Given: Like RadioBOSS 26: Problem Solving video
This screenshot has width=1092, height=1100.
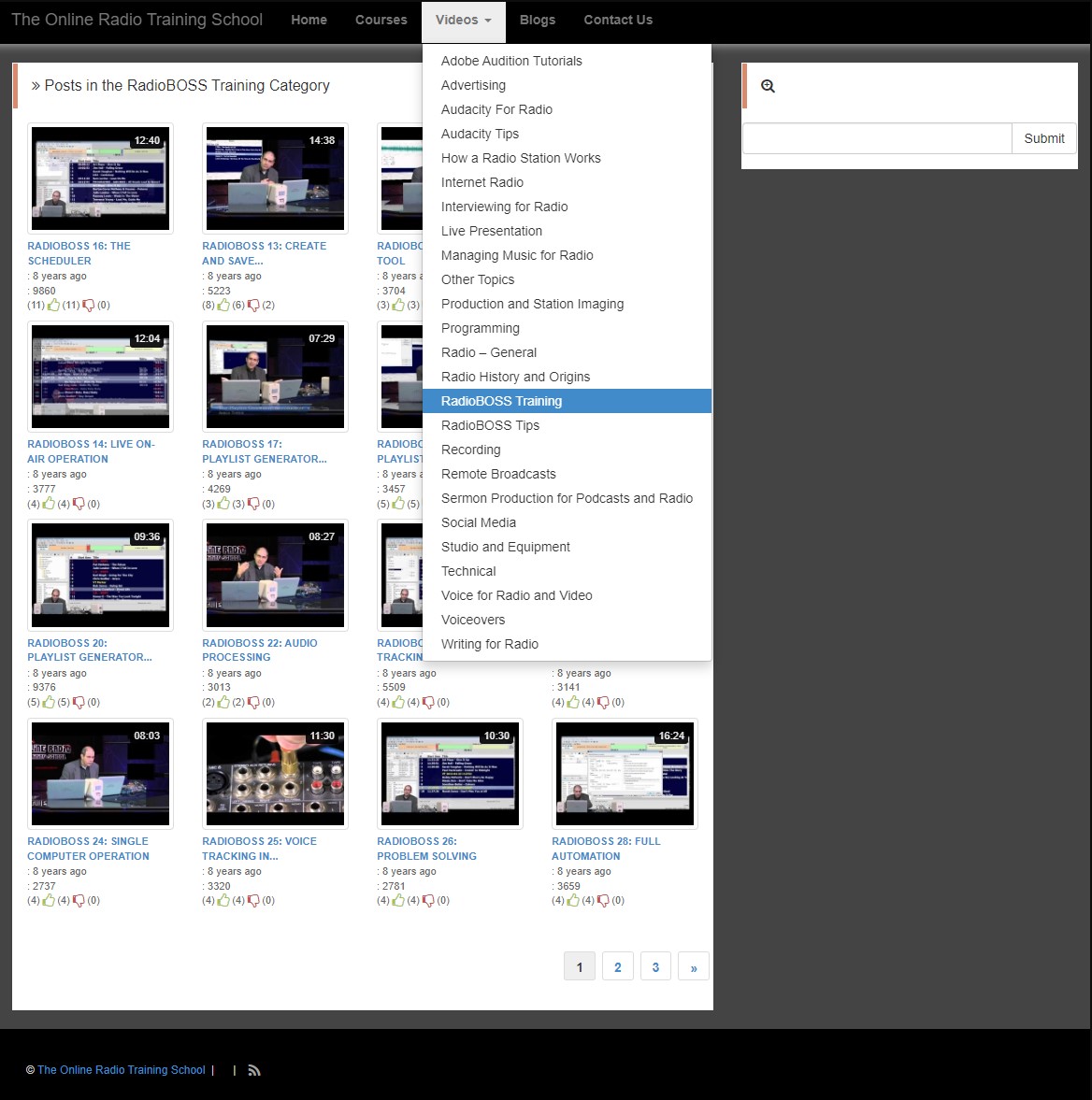Looking at the screenshot, I should point(398,901).
